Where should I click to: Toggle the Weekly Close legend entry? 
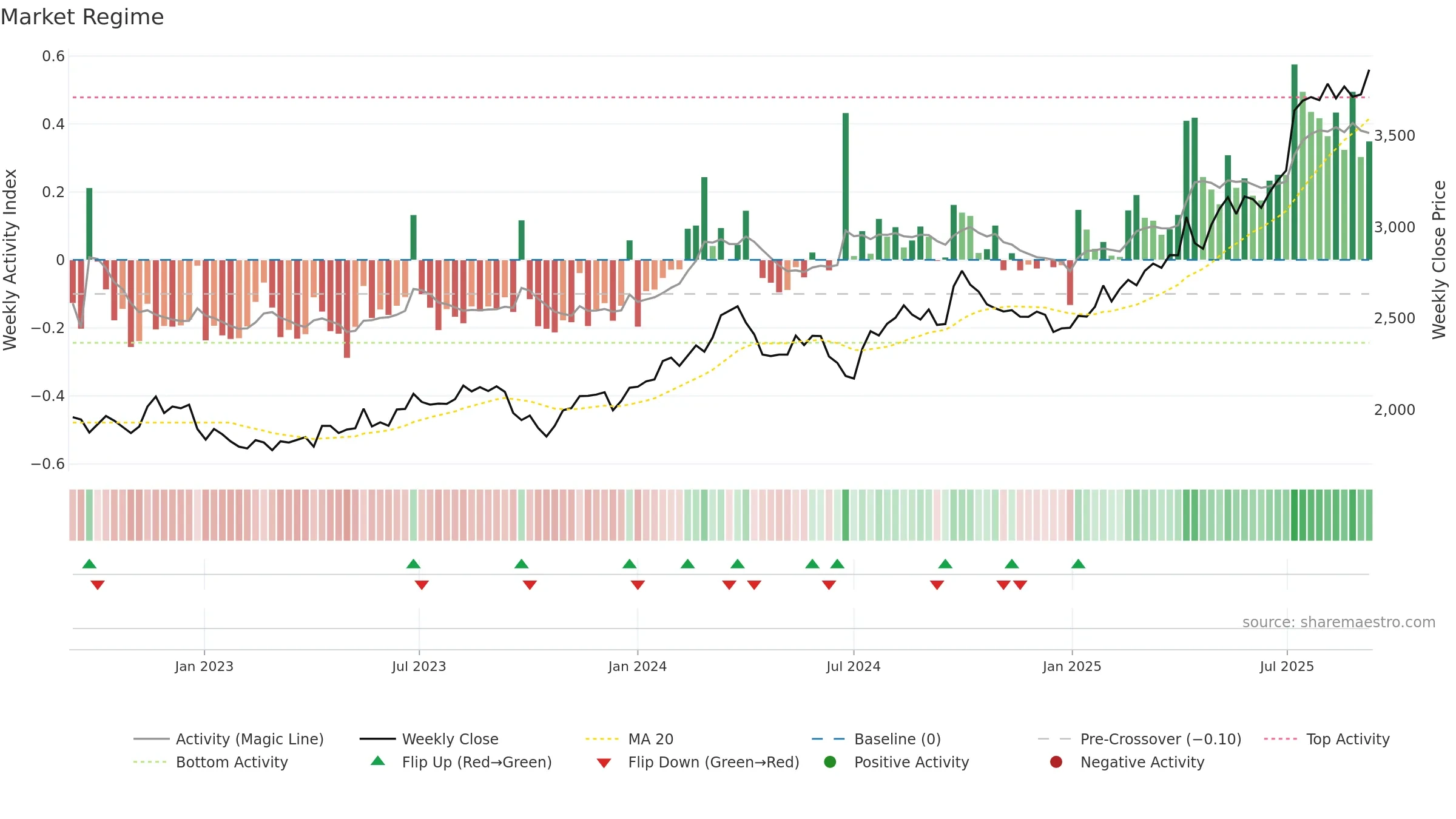click(429, 739)
